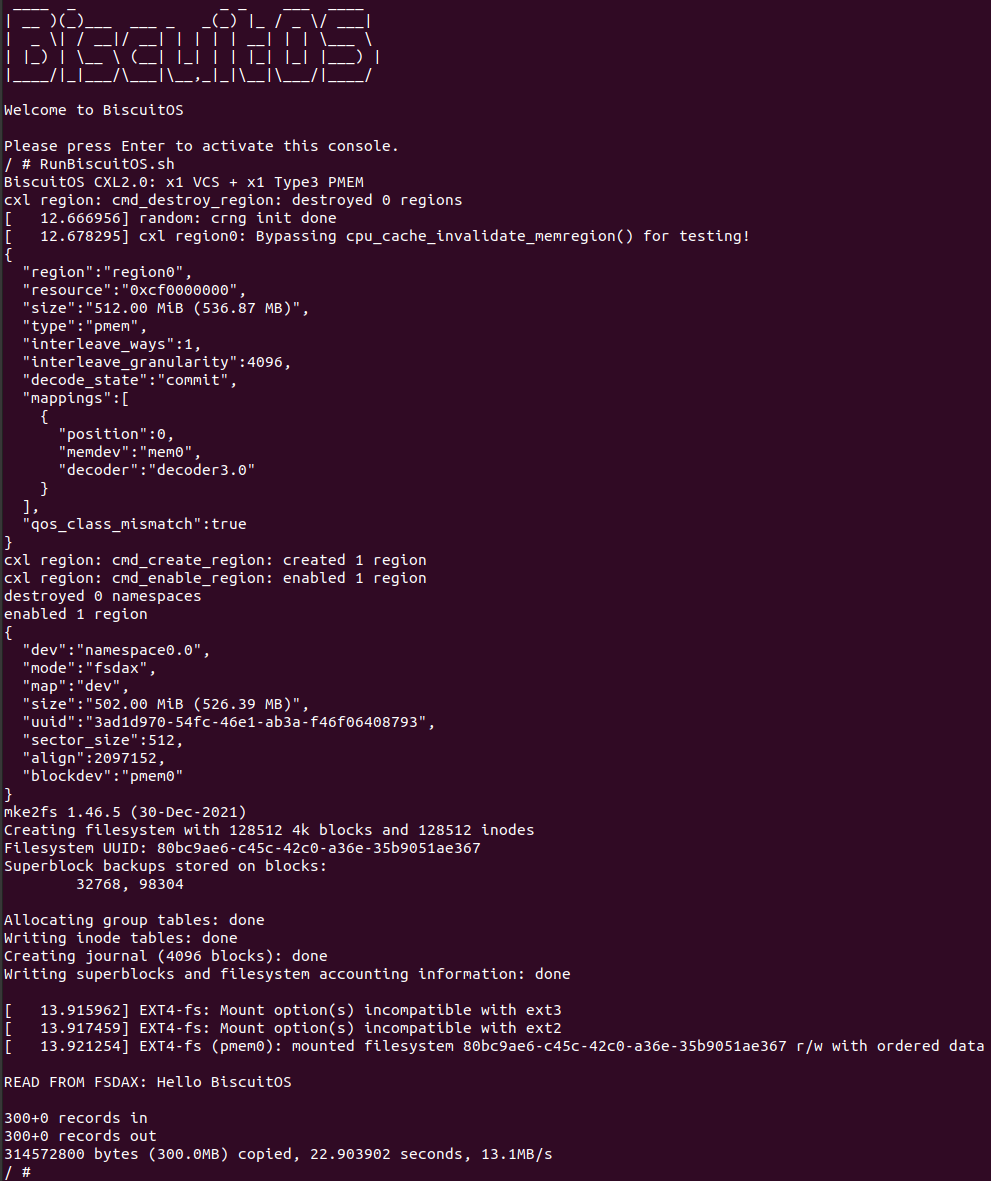The image size is (991, 1181).
Task: Click the memdev value mem0
Action: tap(165, 452)
